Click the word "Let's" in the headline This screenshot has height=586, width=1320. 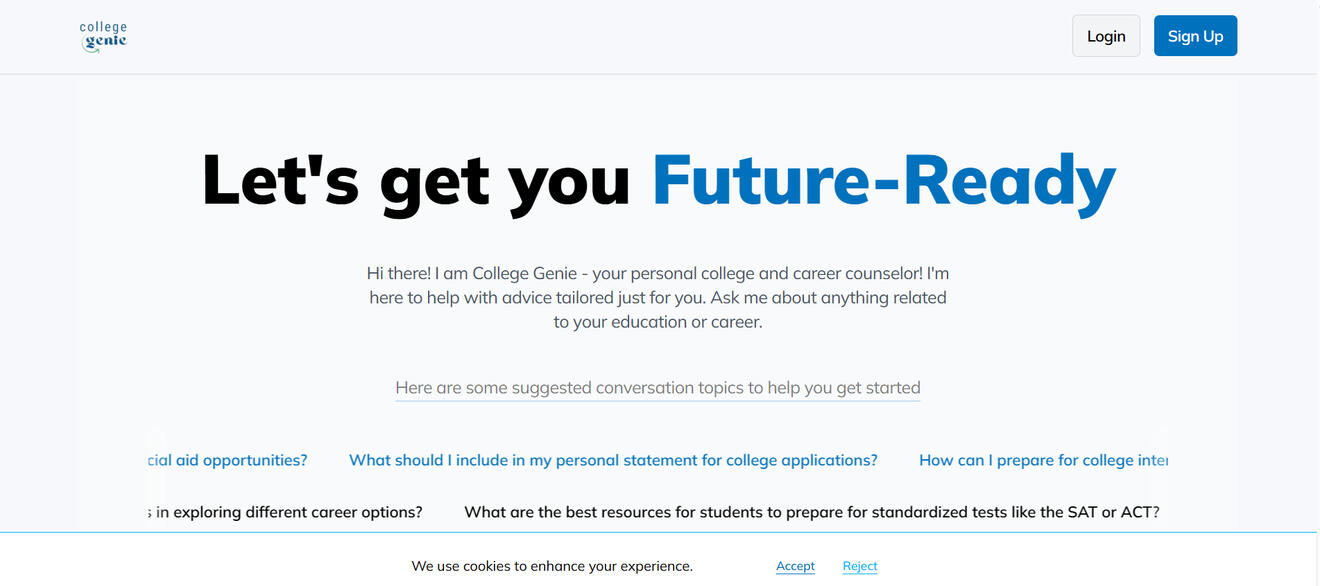coord(278,182)
